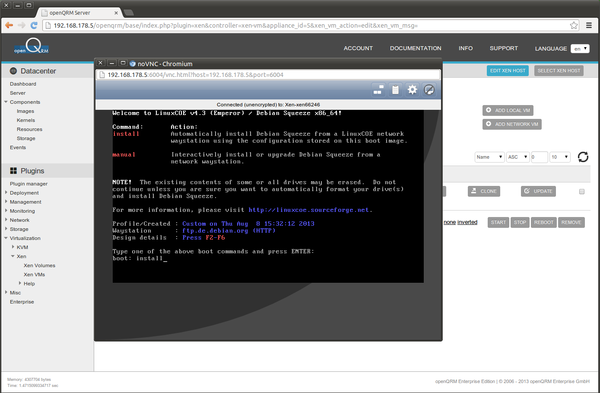
Task: Click the noVNC disconnect icon
Action: pos(429,90)
